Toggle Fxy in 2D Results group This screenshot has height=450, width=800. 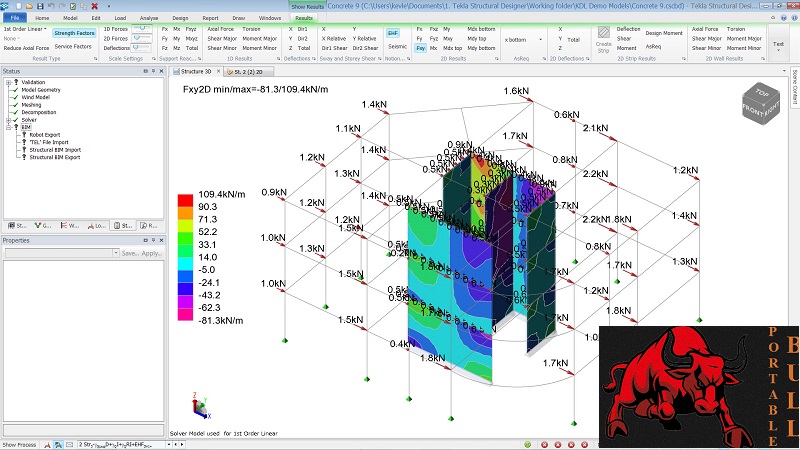(420, 48)
